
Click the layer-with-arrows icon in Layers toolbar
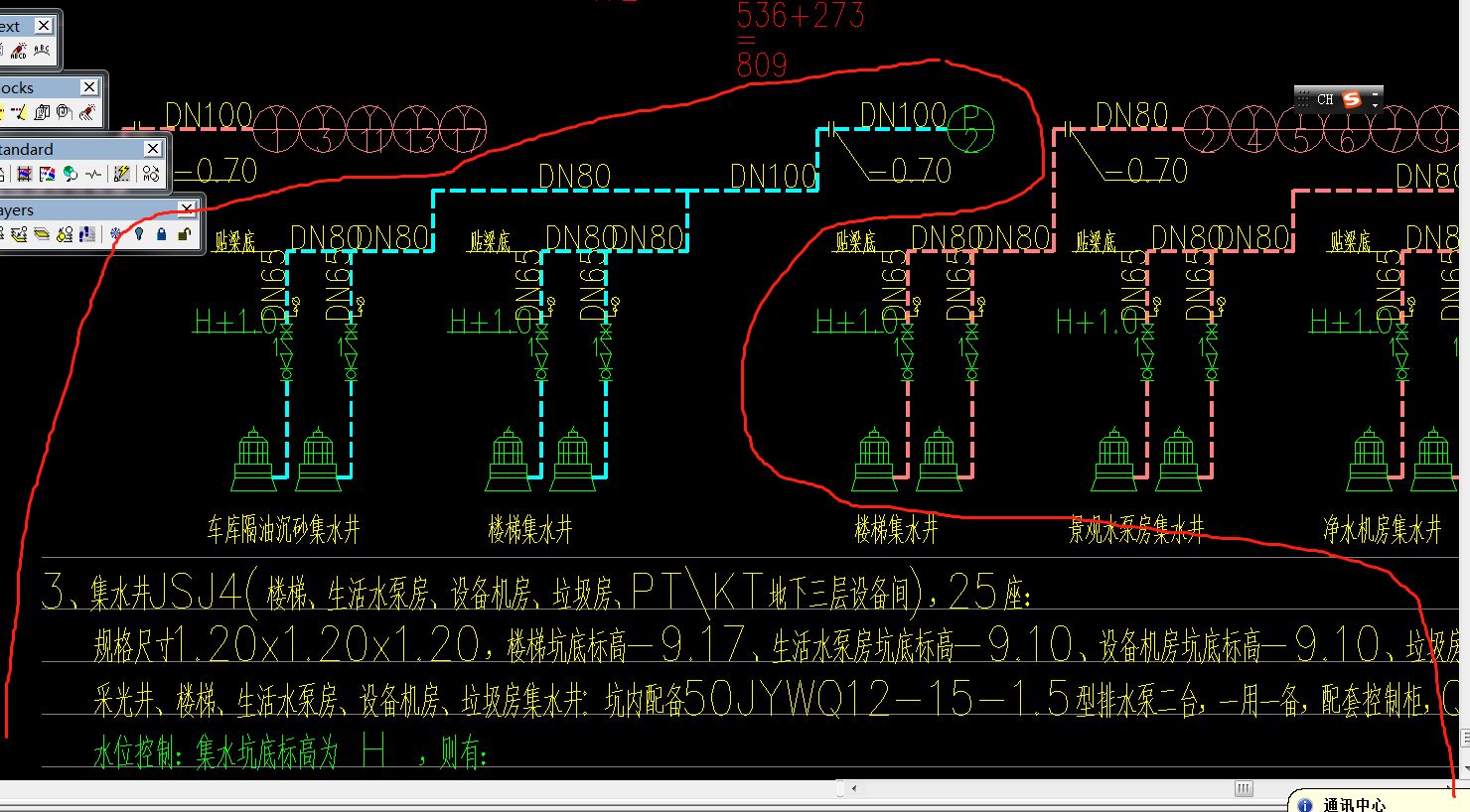(x=19, y=234)
